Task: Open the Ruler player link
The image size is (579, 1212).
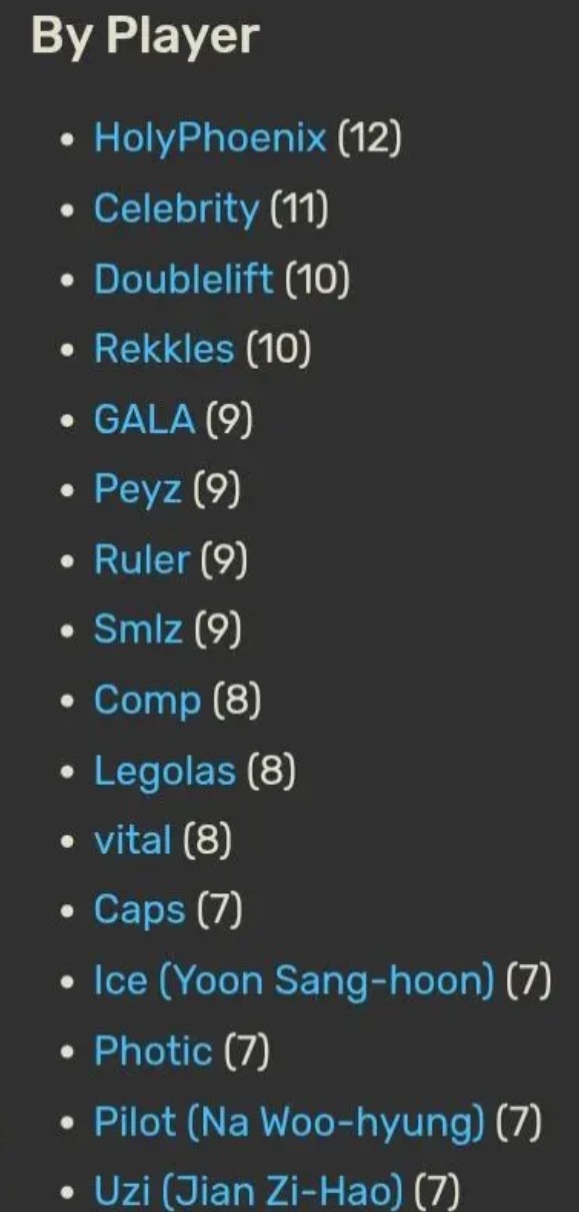Action: tap(141, 559)
